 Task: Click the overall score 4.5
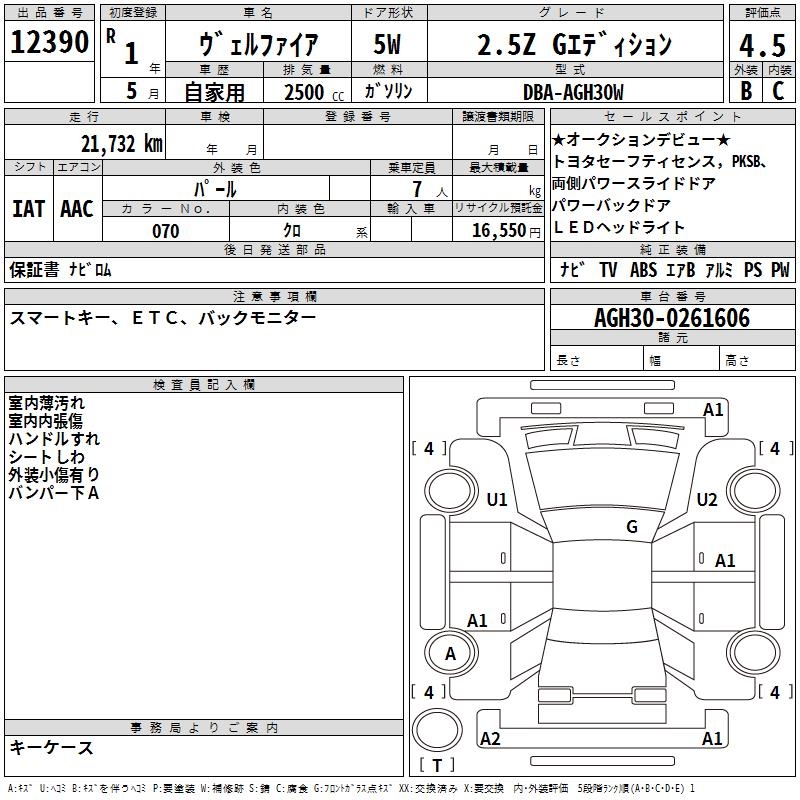coord(761,46)
